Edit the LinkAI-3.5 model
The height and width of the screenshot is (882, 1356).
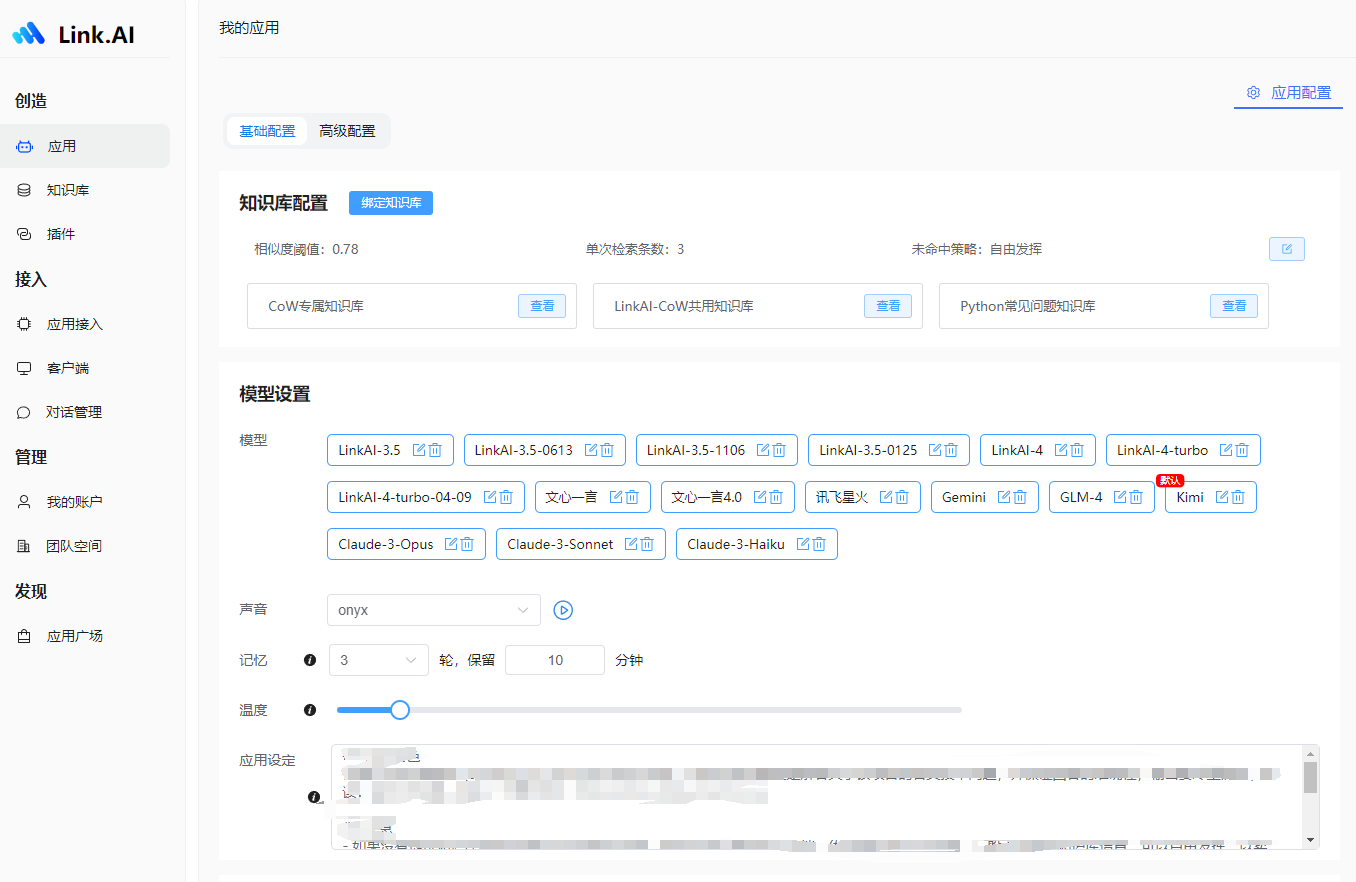pos(420,450)
